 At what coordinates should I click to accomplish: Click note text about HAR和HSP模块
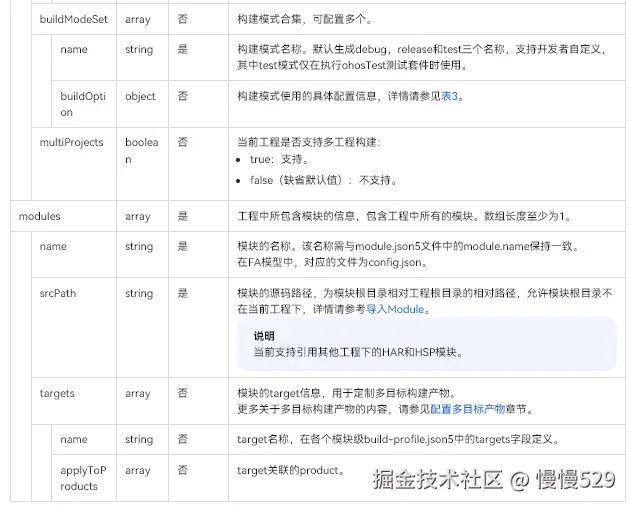(x=358, y=352)
